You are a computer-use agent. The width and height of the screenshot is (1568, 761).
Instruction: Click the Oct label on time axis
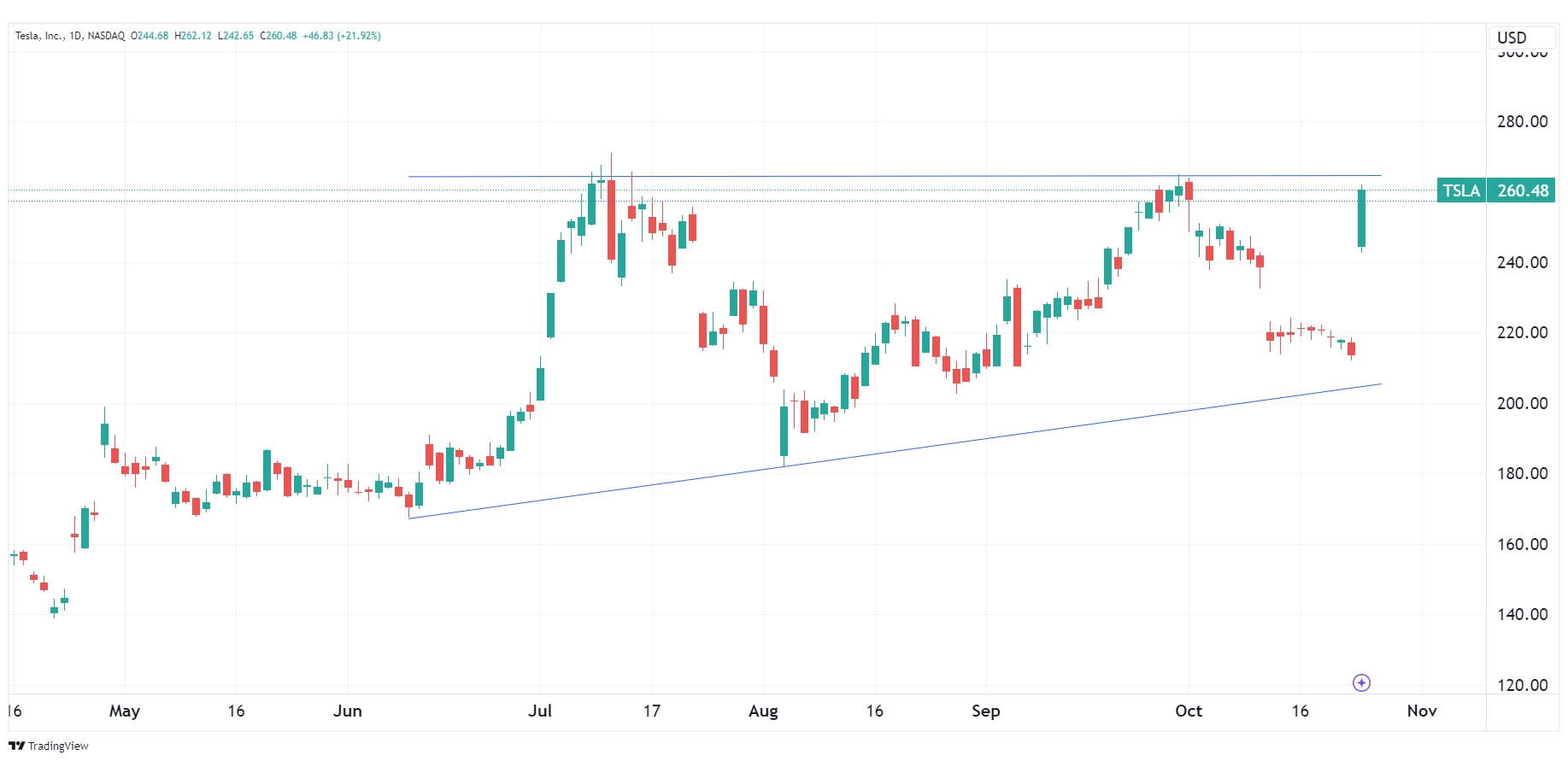click(1189, 711)
